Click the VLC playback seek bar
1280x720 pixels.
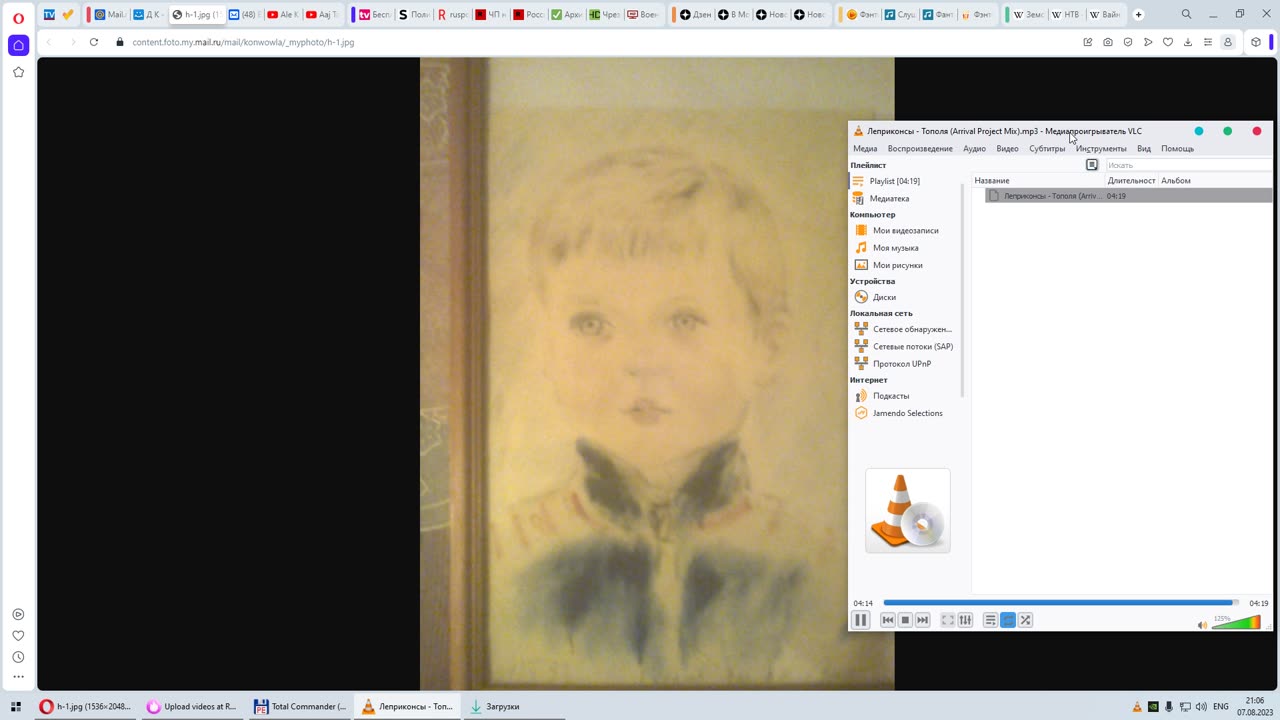(1061, 603)
